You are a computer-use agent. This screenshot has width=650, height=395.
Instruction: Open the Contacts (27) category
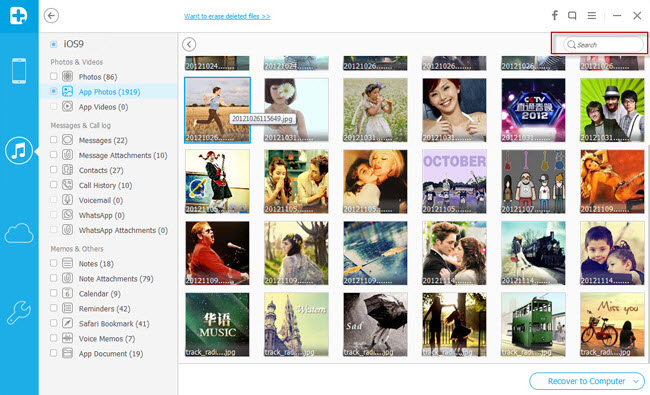[101, 170]
